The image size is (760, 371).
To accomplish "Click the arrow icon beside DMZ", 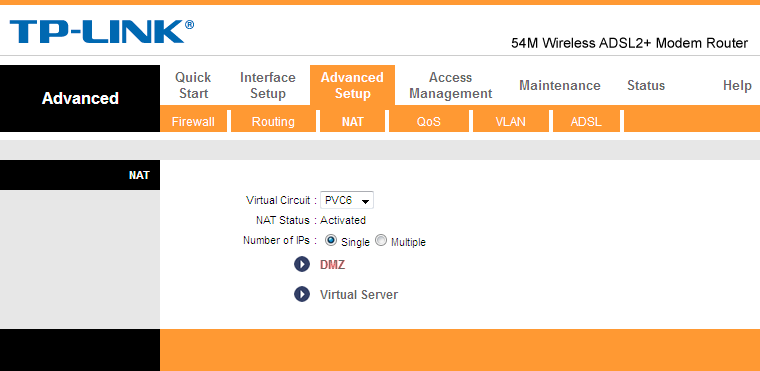I will pos(301,265).
